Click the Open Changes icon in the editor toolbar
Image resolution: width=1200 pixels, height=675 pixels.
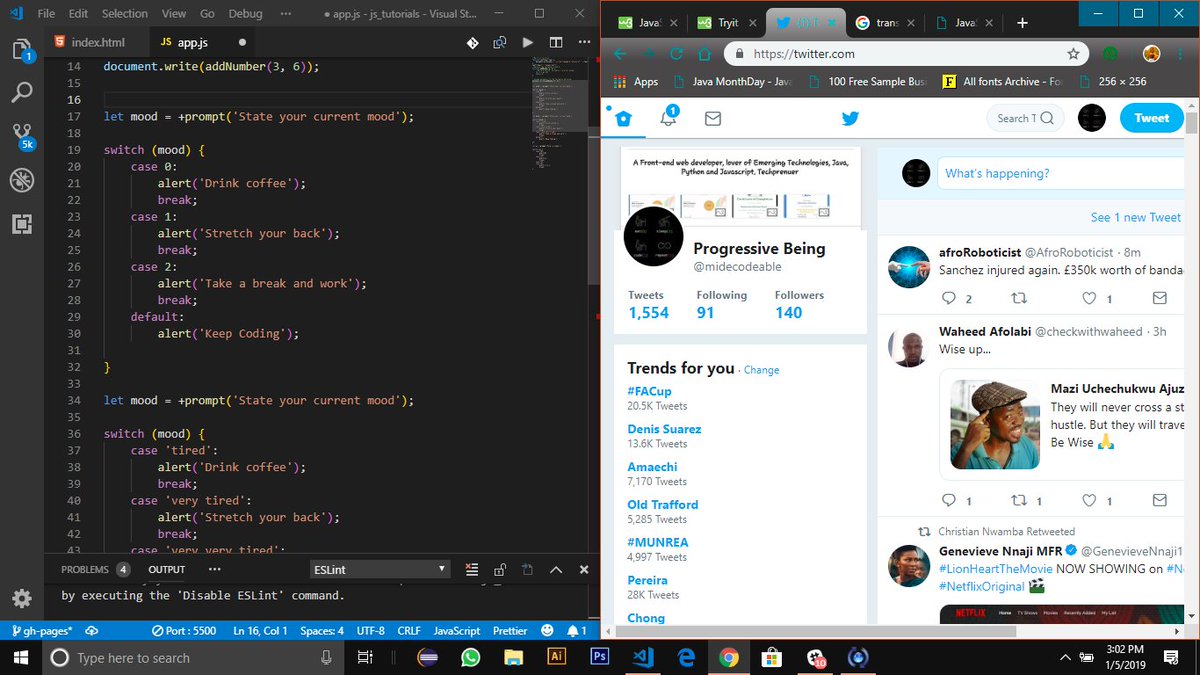501,43
